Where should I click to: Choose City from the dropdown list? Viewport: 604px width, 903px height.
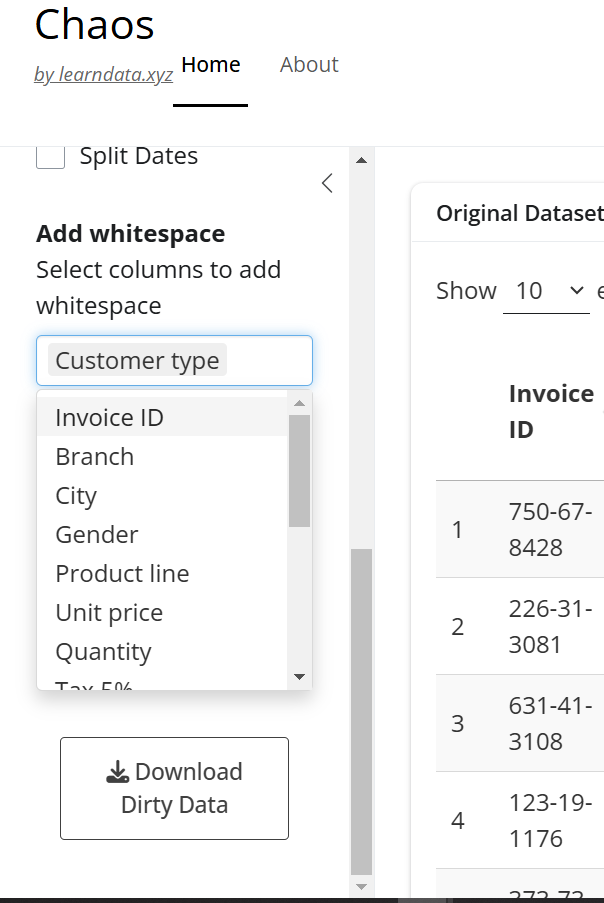tap(162, 495)
